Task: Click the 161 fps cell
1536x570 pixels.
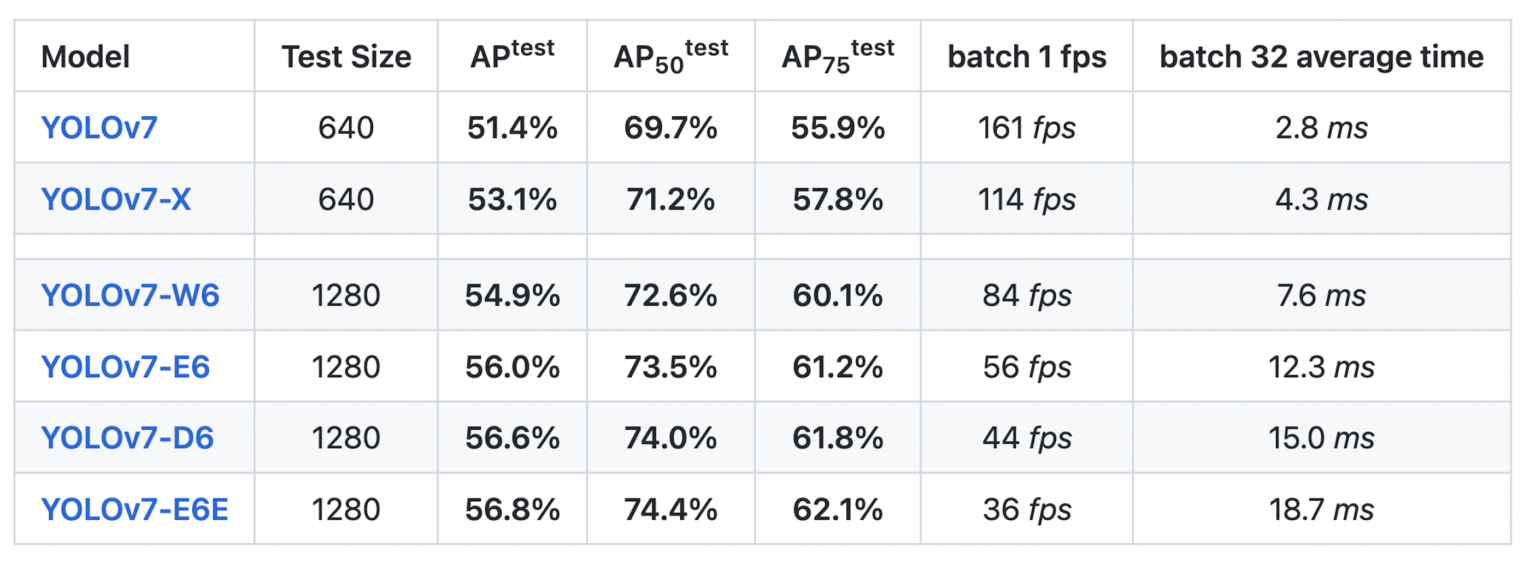Action: click(x=1027, y=128)
